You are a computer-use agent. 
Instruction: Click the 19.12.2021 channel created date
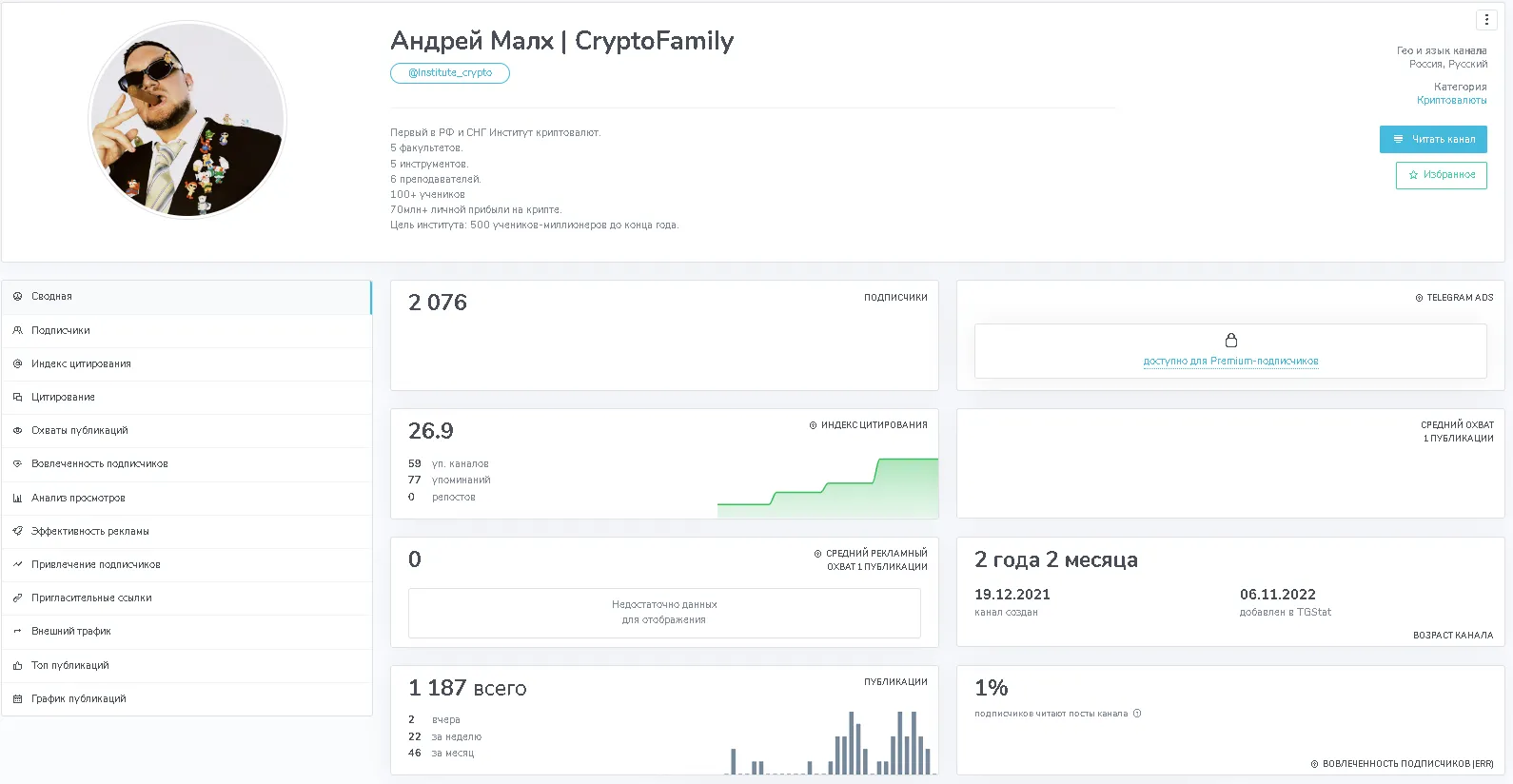point(1012,595)
